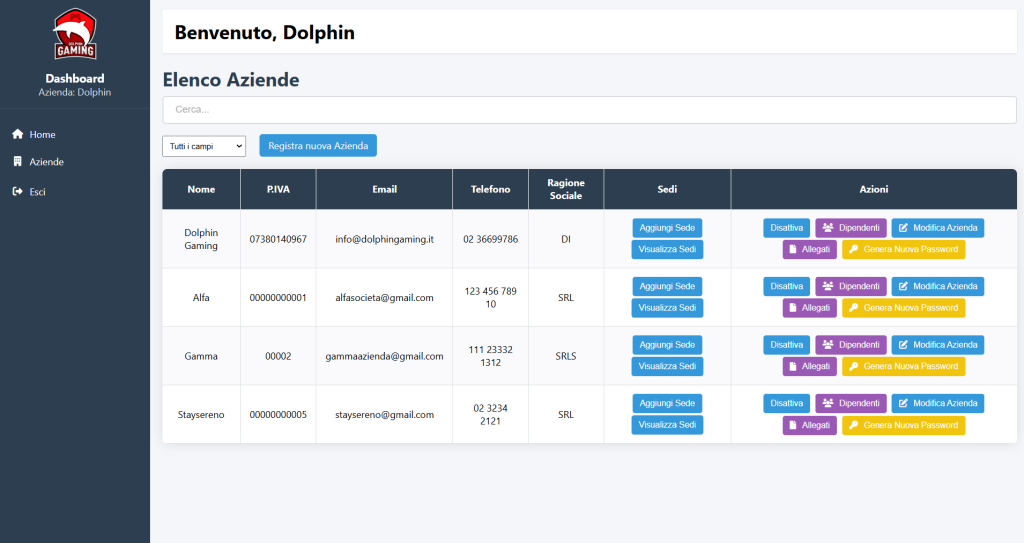The width and height of the screenshot is (1024, 543).
Task: Click Disattiva for Alfa
Action: point(786,286)
